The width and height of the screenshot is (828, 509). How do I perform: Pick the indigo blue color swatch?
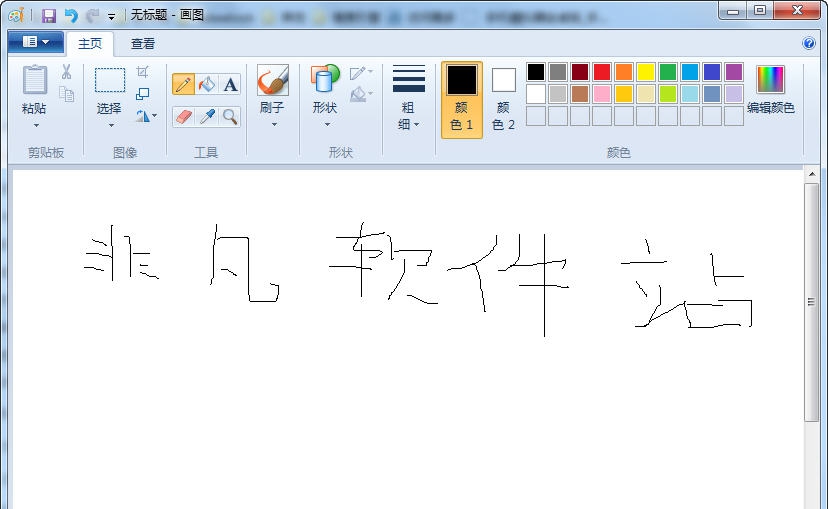(712, 72)
